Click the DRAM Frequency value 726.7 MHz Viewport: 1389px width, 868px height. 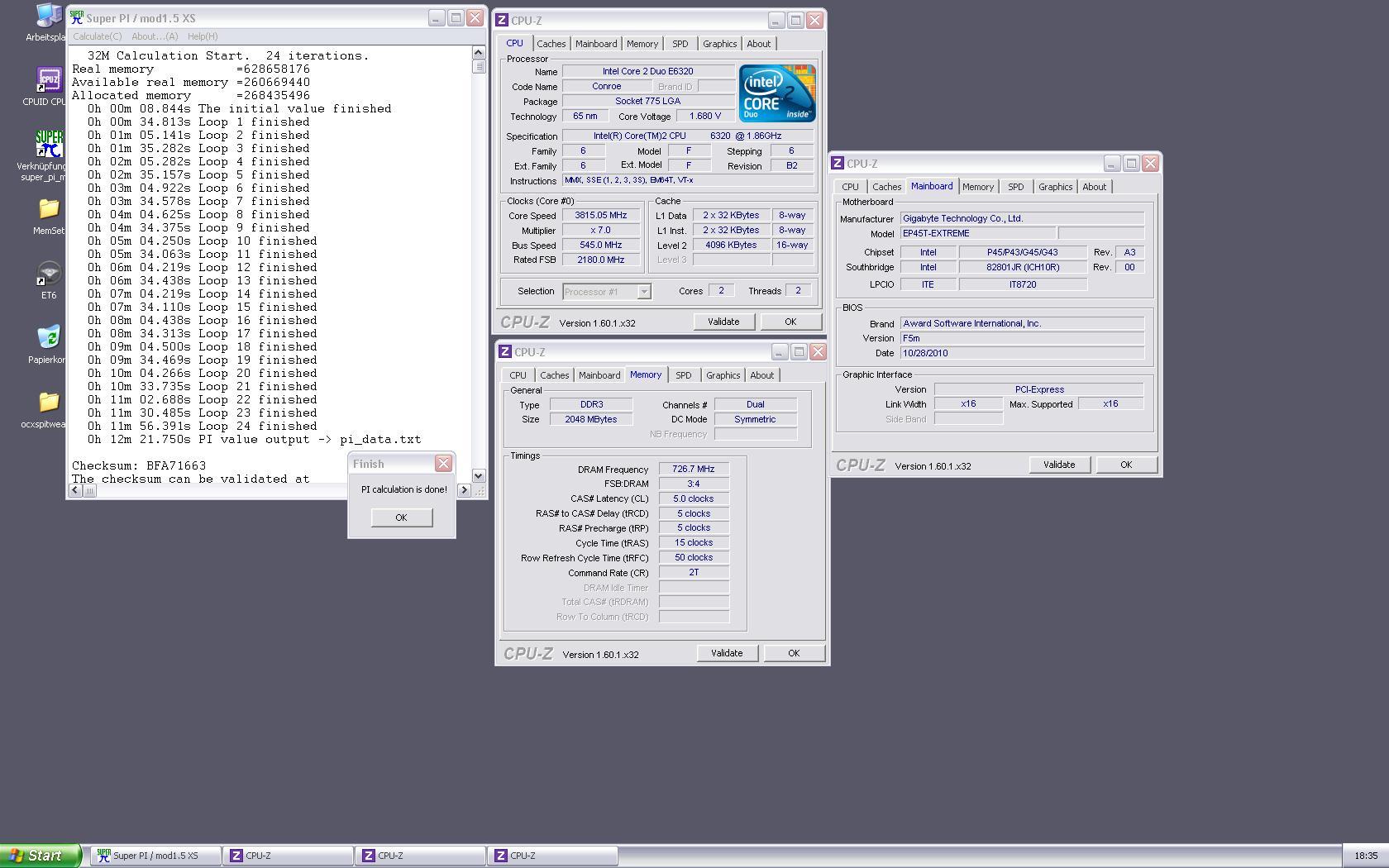694,469
